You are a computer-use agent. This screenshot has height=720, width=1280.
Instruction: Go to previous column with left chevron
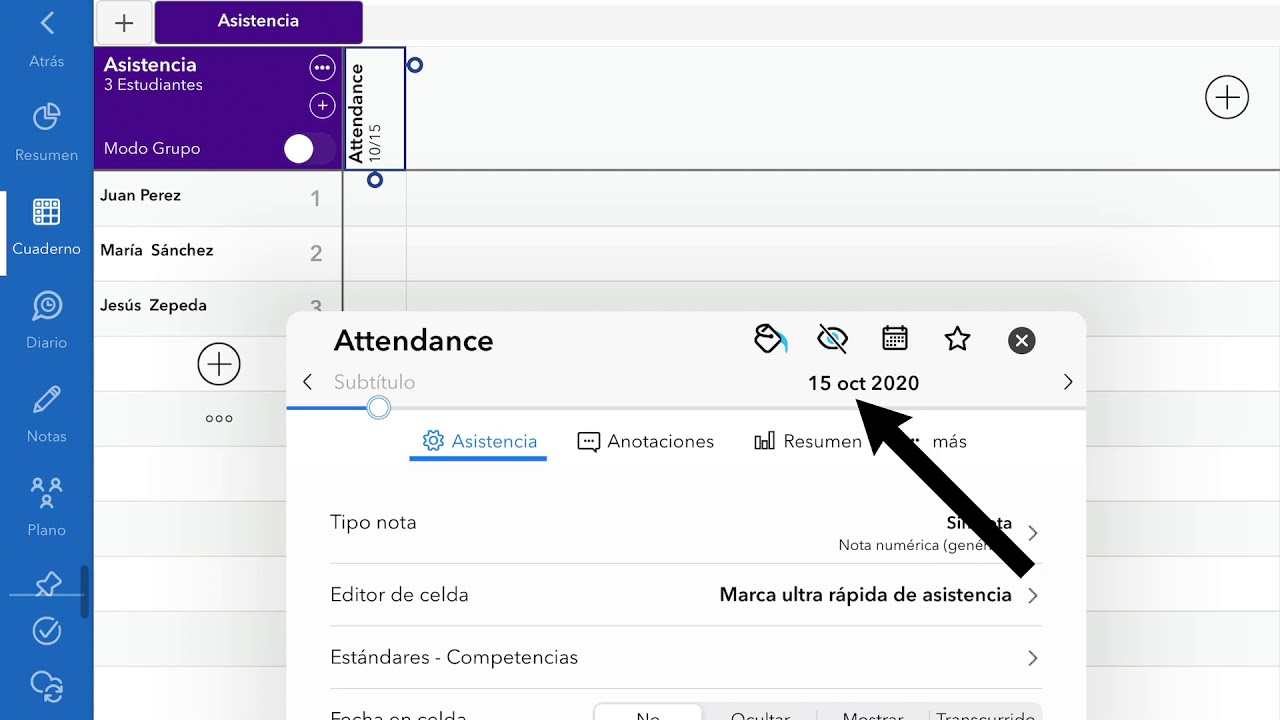coord(307,382)
